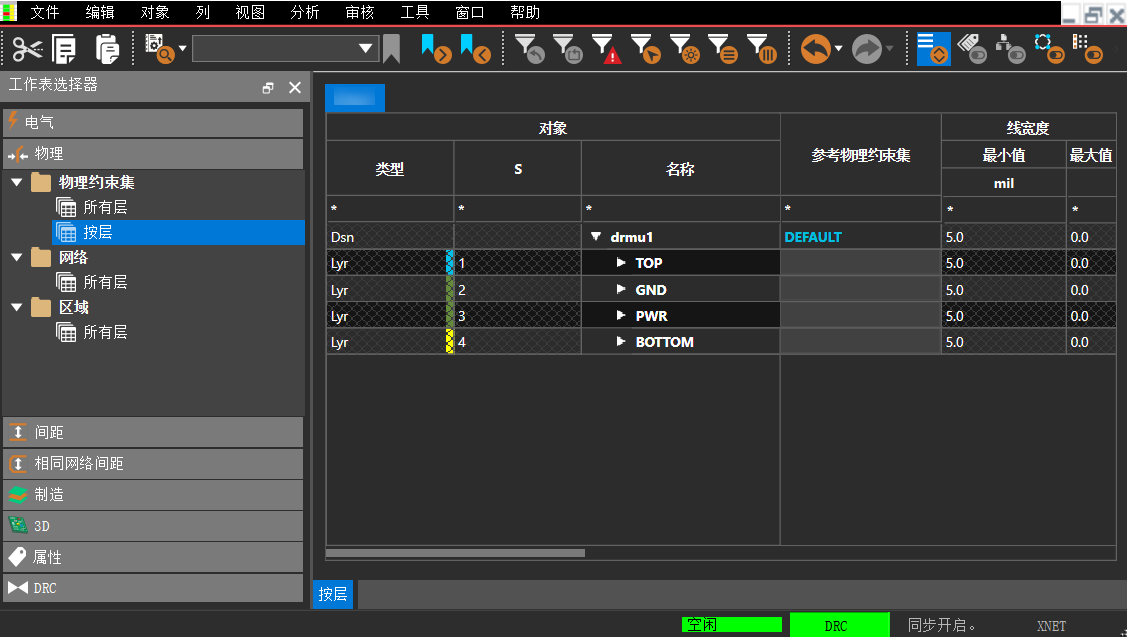Expand the TOP layer row
This screenshot has width=1127, height=637.
pos(621,262)
